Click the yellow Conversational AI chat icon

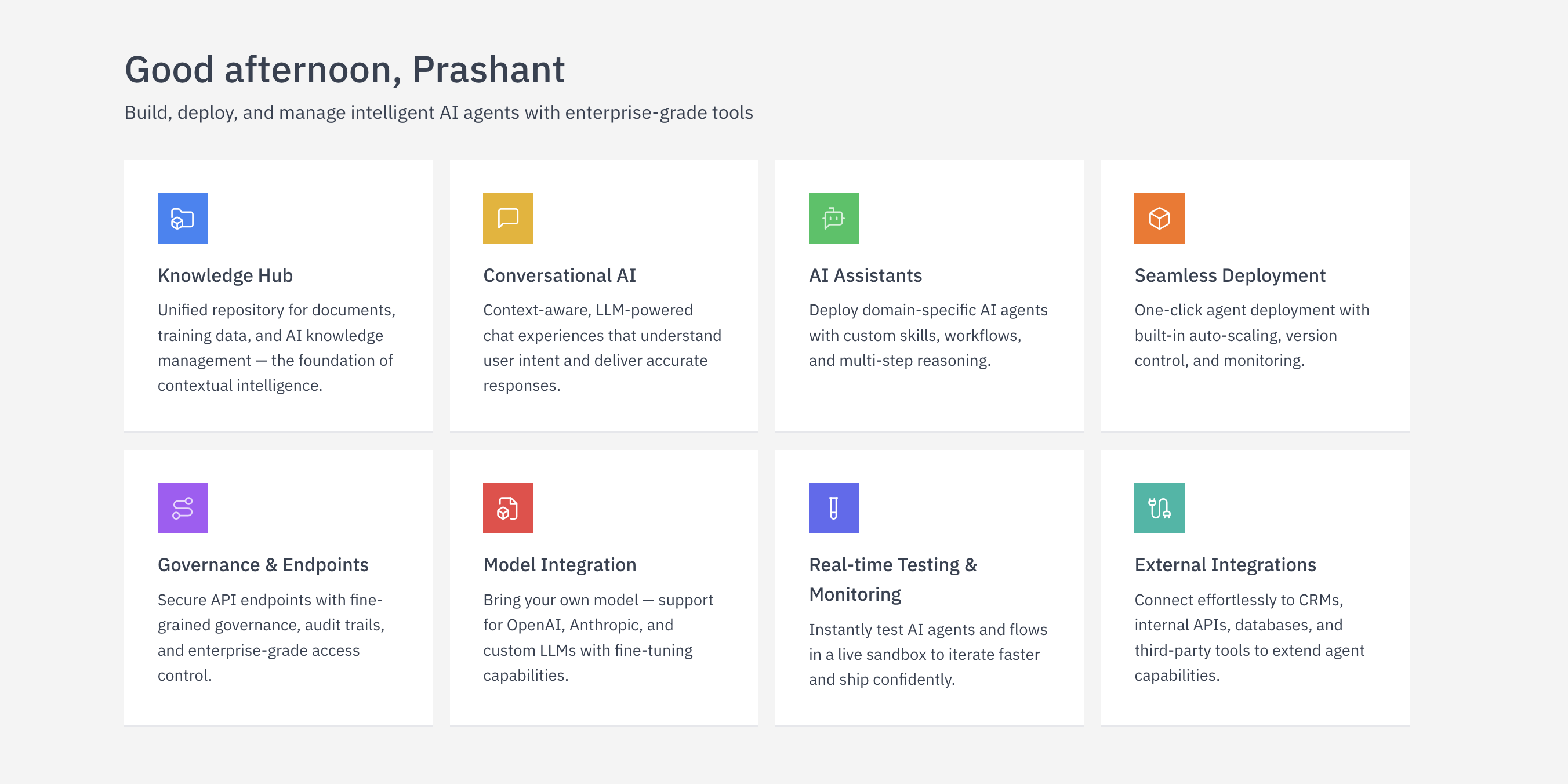click(x=507, y=218)
